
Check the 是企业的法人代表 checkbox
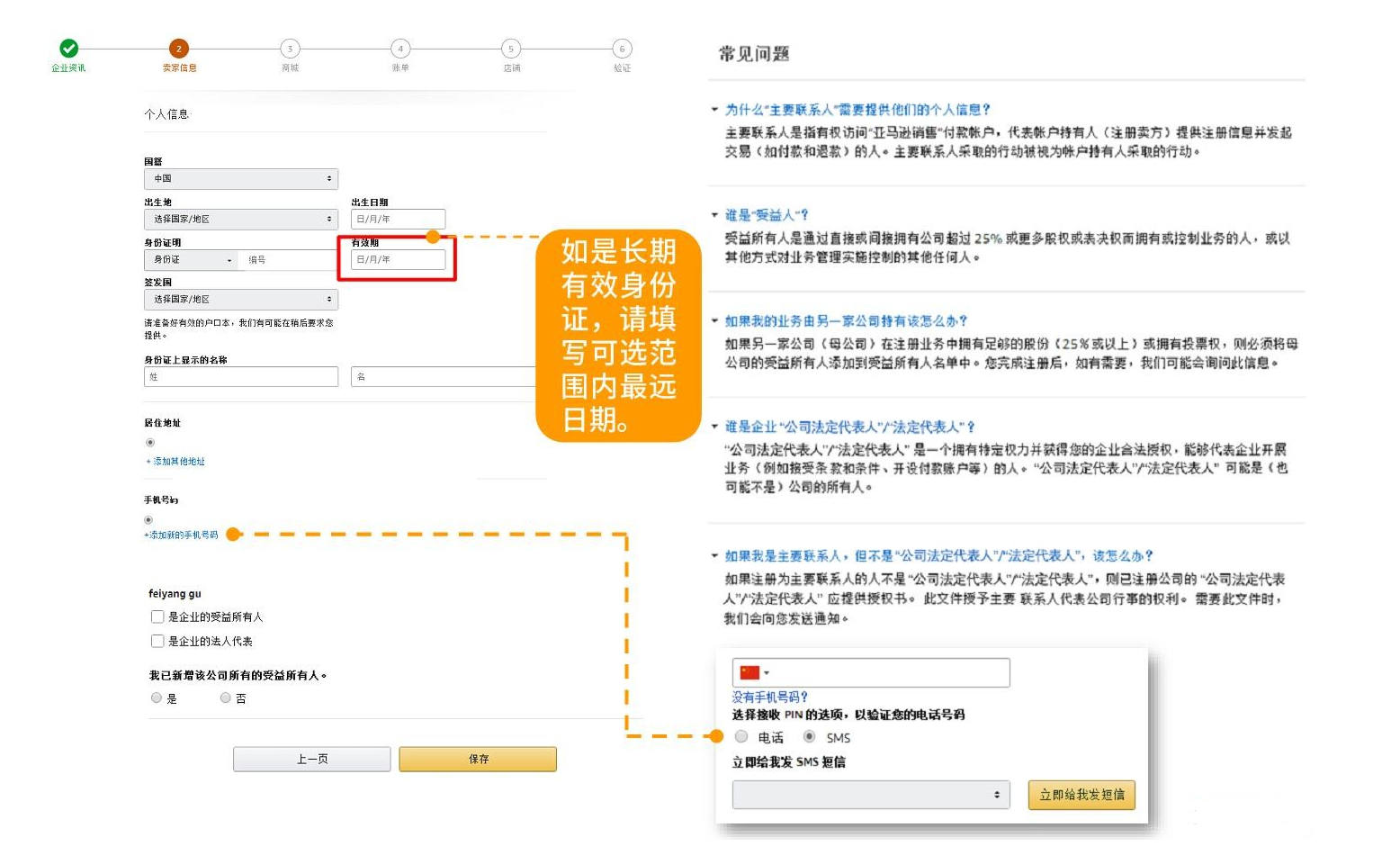[x=157, y=642]
